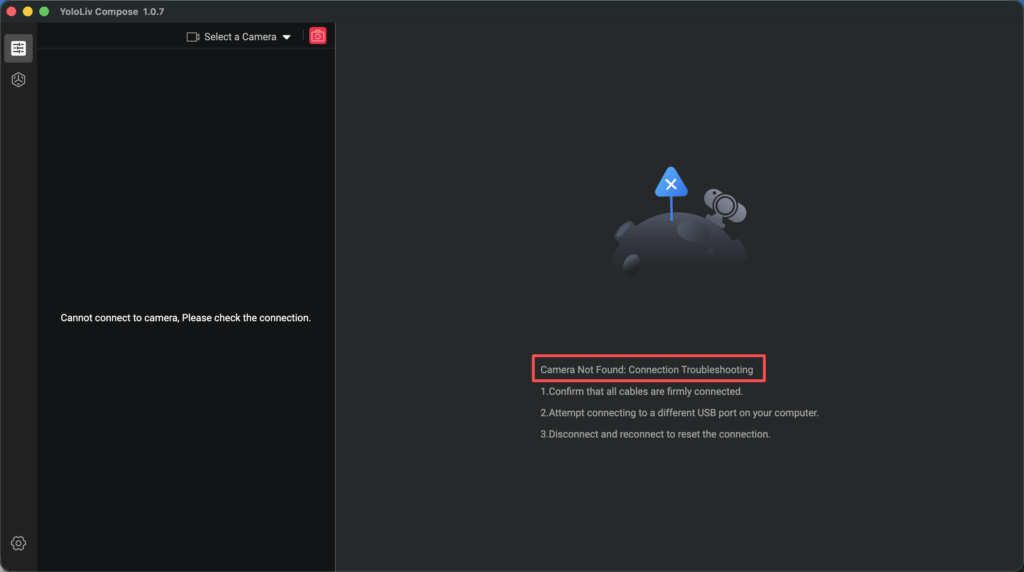Viewport: 1024px width, 572px height.
Task: Minimize the window with the yellow button
Action: (x=28, y=11)
